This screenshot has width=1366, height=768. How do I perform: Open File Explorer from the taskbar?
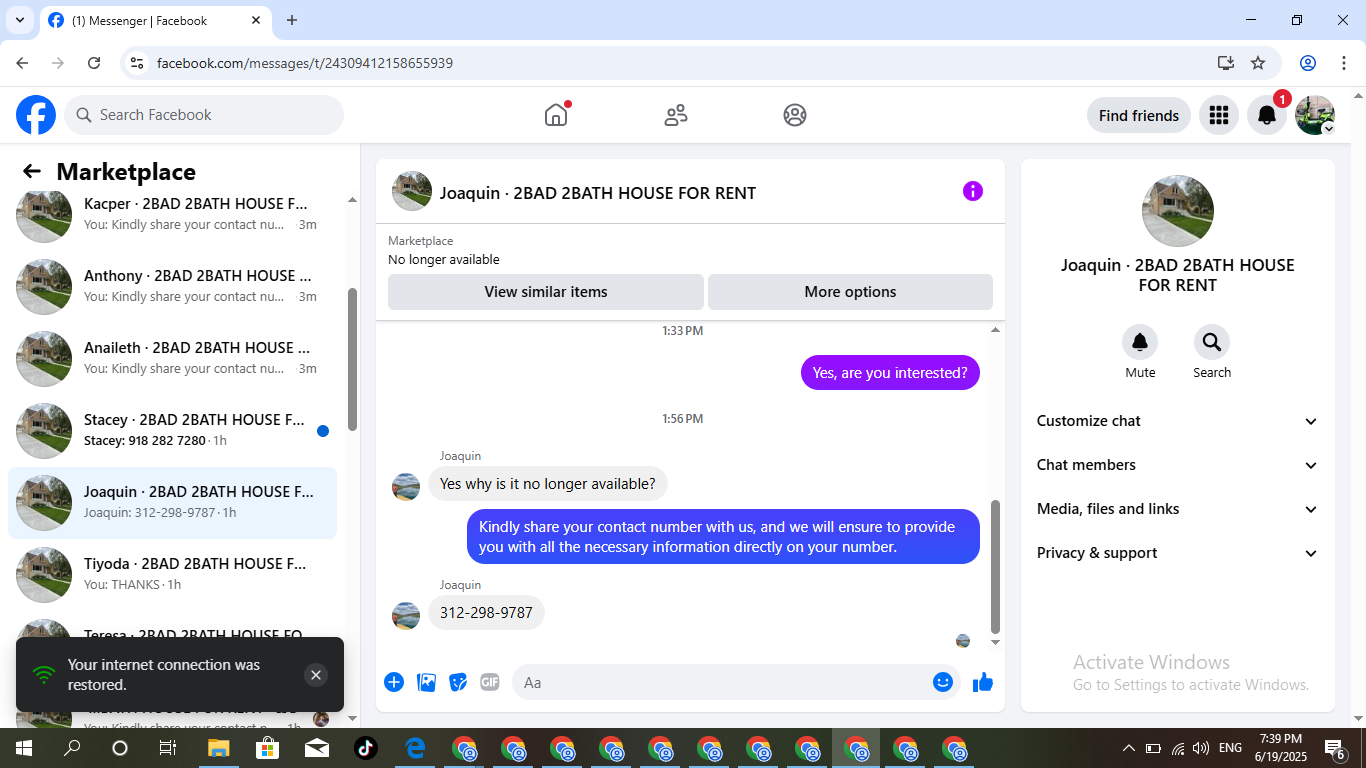click(x=218, y=748)
